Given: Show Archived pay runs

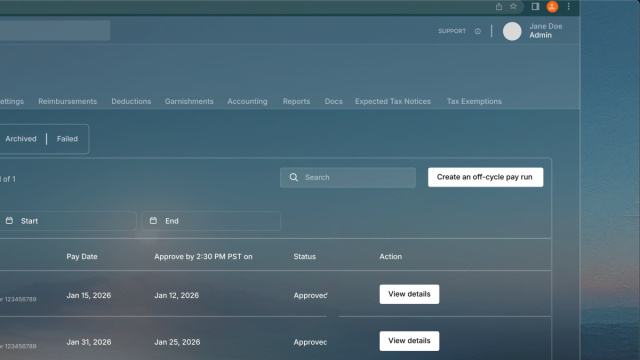Looking at the screenshot, I should tap(21, 139).
